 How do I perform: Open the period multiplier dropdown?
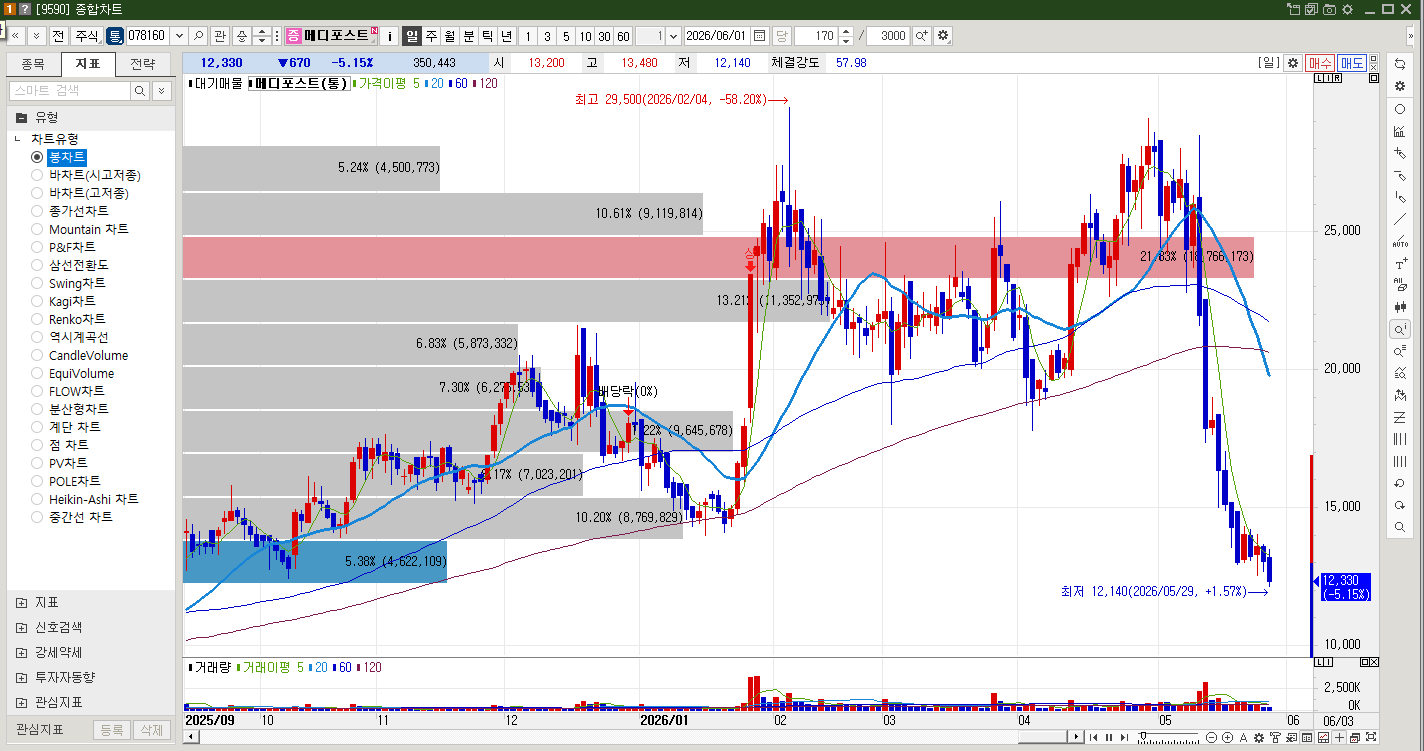672,36
